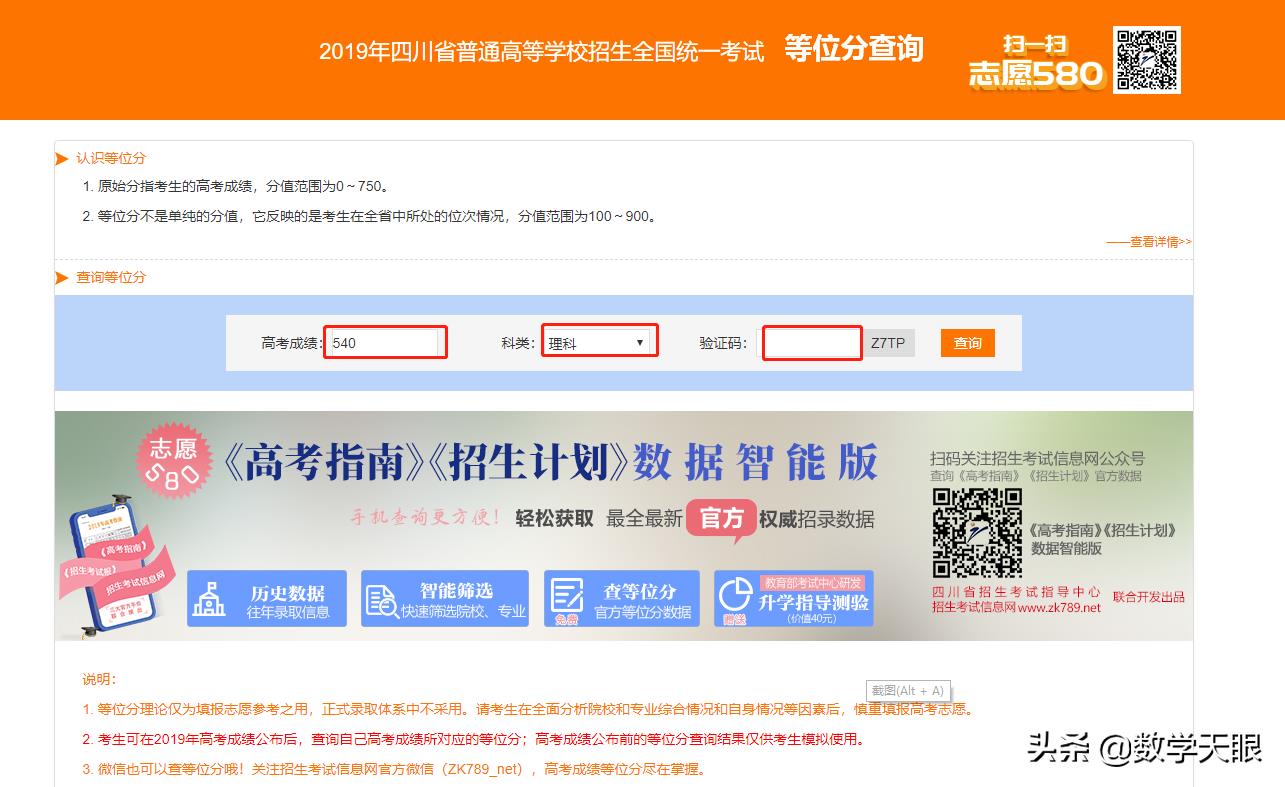The height and width of the screenshot is (787, 1285).
Task: Click the 验证码 captcha input field
Action: click(x=812, y=343)
